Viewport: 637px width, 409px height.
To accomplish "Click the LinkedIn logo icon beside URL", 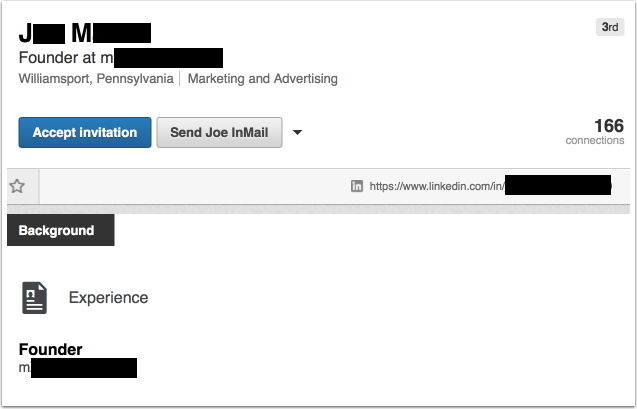I will click(357, 186).
